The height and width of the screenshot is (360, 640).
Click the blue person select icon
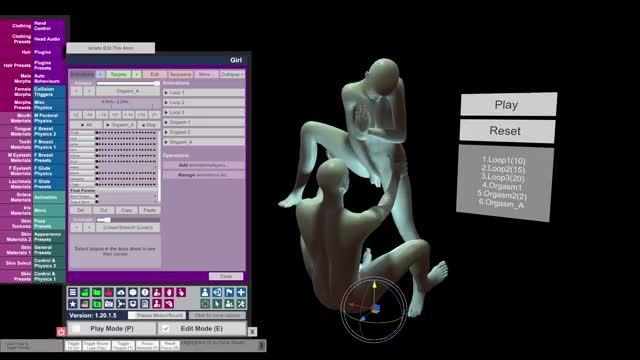tap(205, 292)
